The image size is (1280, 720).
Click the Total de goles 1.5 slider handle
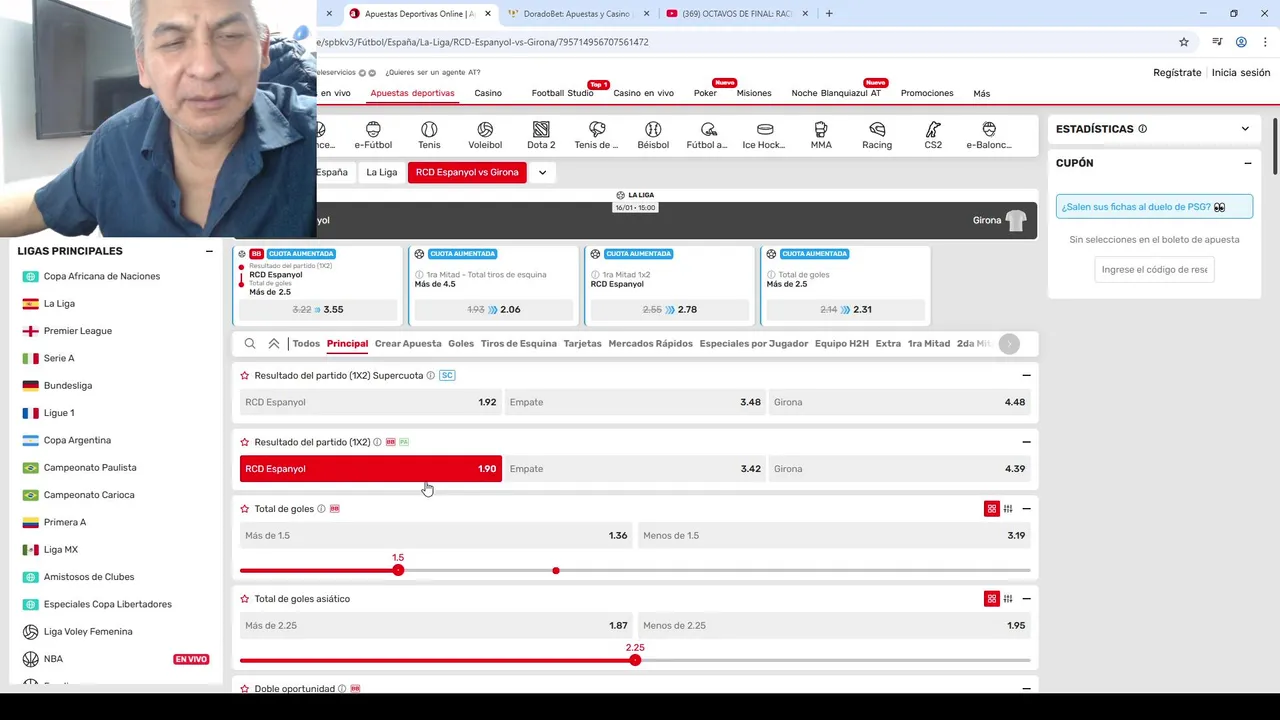coord(398,570)
